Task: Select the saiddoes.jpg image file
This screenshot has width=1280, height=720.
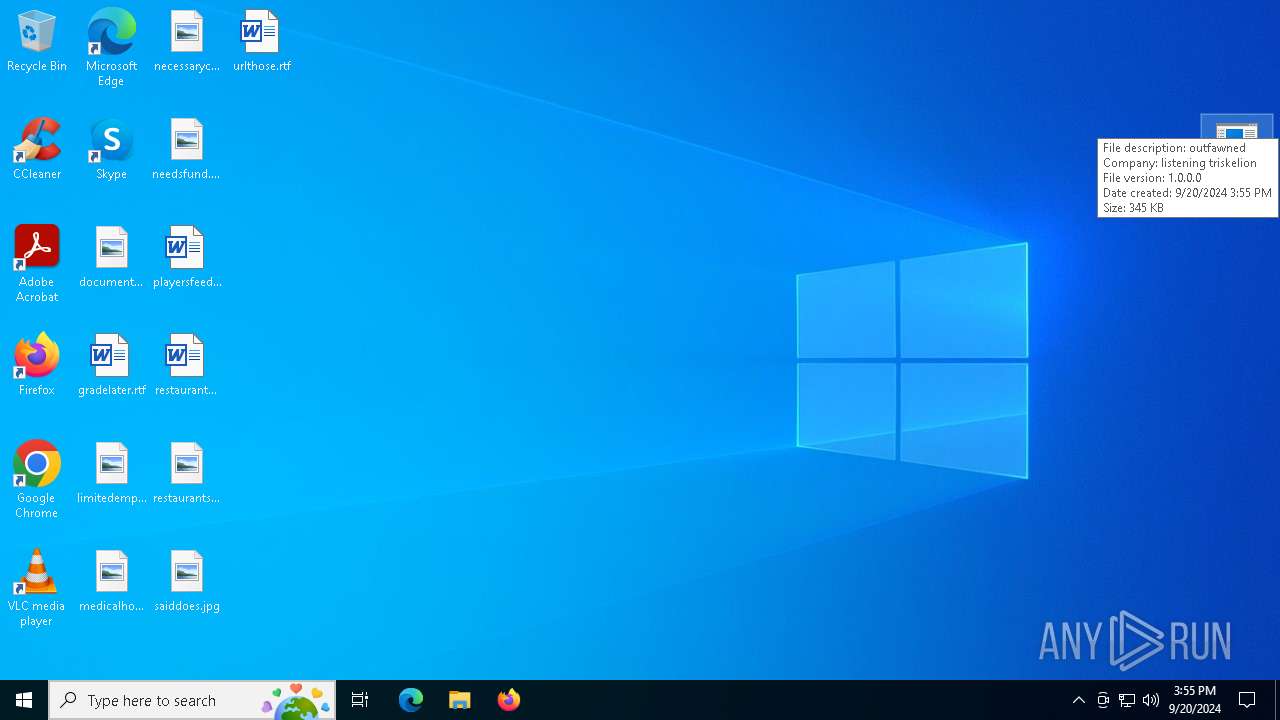Action: pos(186,582)
